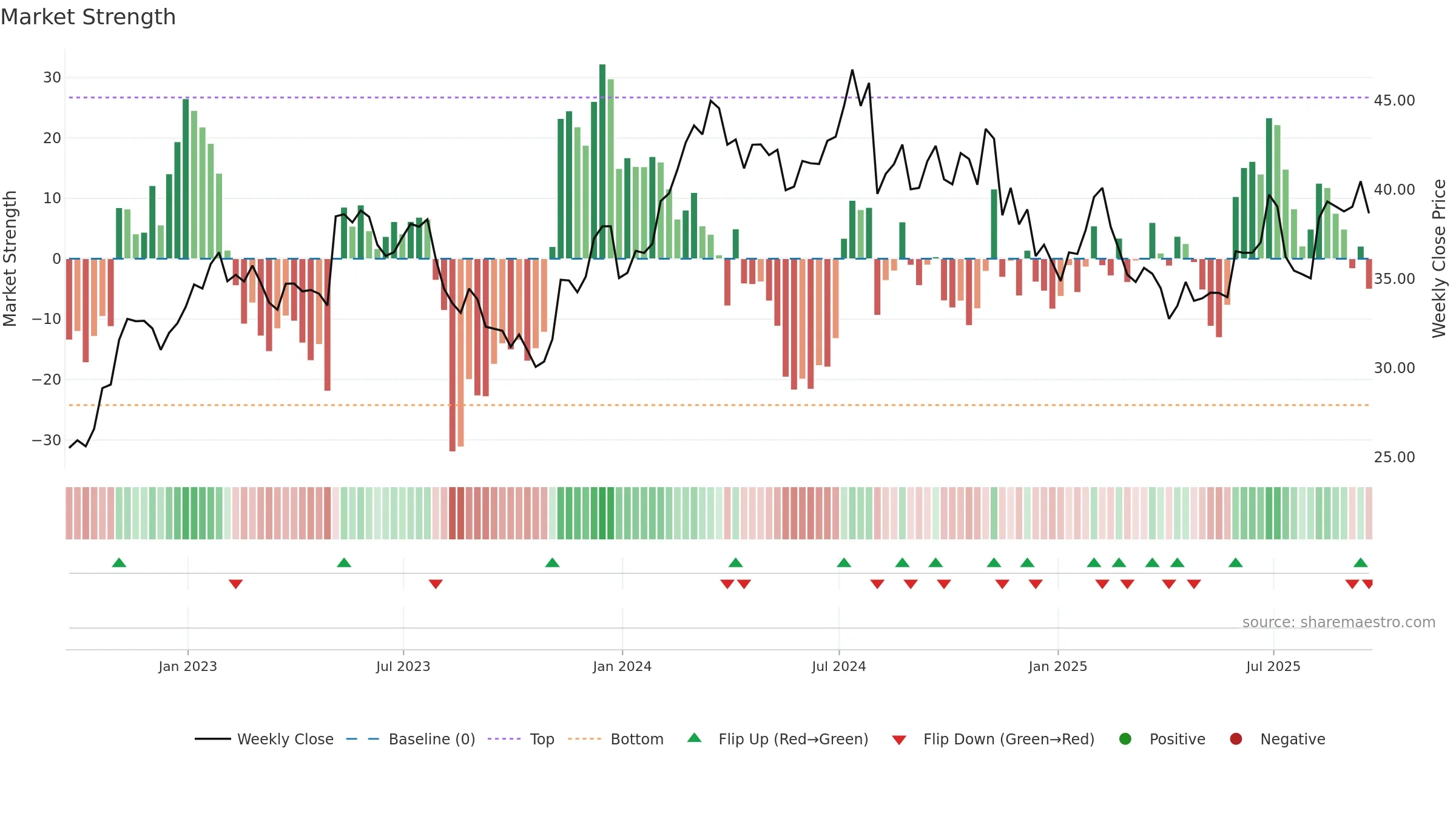Click the Market Strength chart title
Viewport: 1456px width, 819px height.
(88, 17)
